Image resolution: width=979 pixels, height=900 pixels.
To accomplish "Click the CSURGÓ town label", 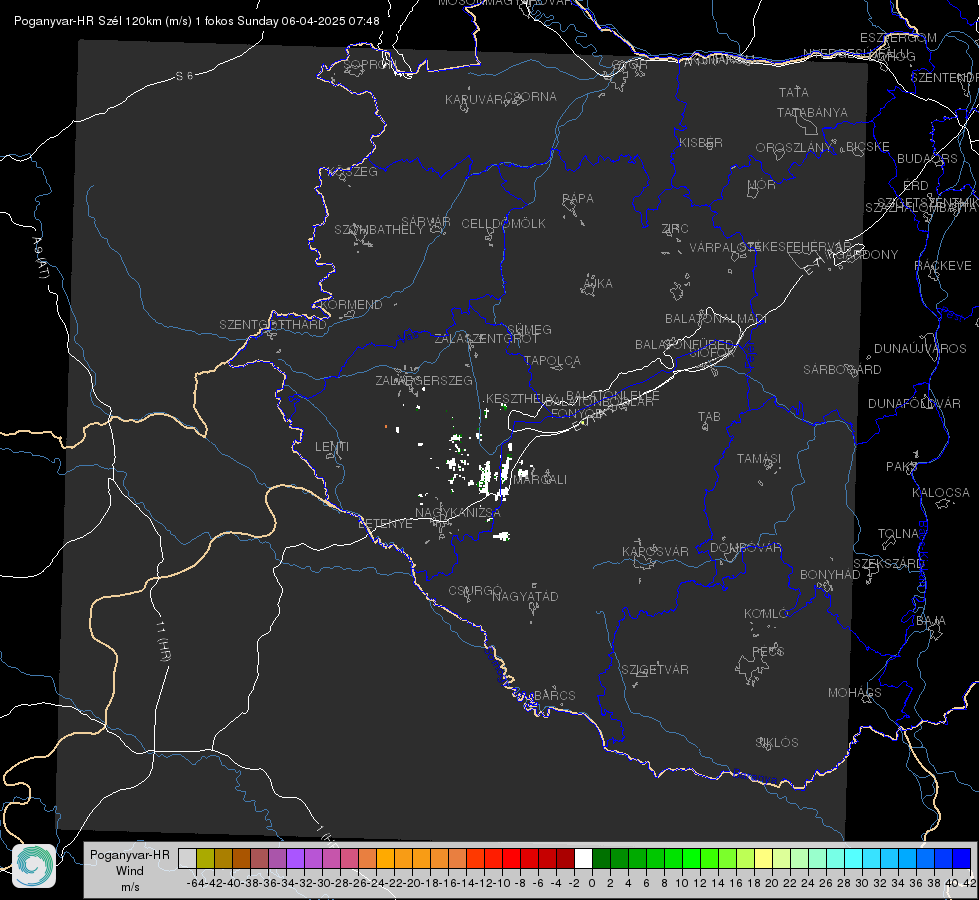I will coord(475,591).
